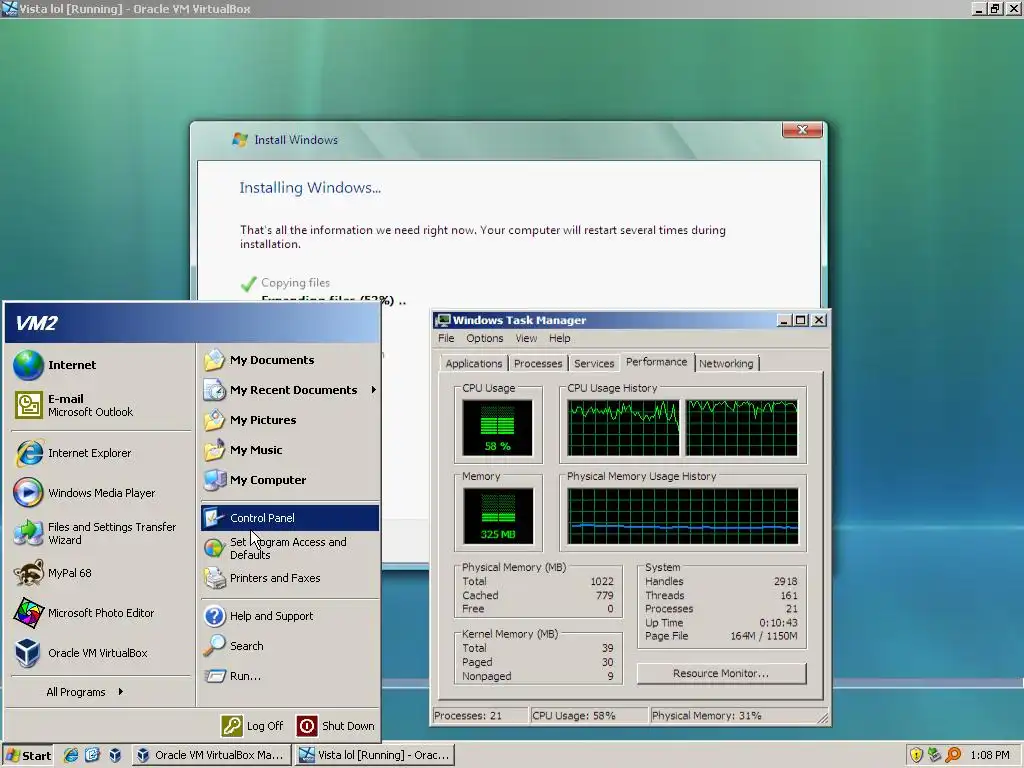Viewport: 1024px width, 768px height.
Task: Switch to the Services tab
Action: [594, 364]
